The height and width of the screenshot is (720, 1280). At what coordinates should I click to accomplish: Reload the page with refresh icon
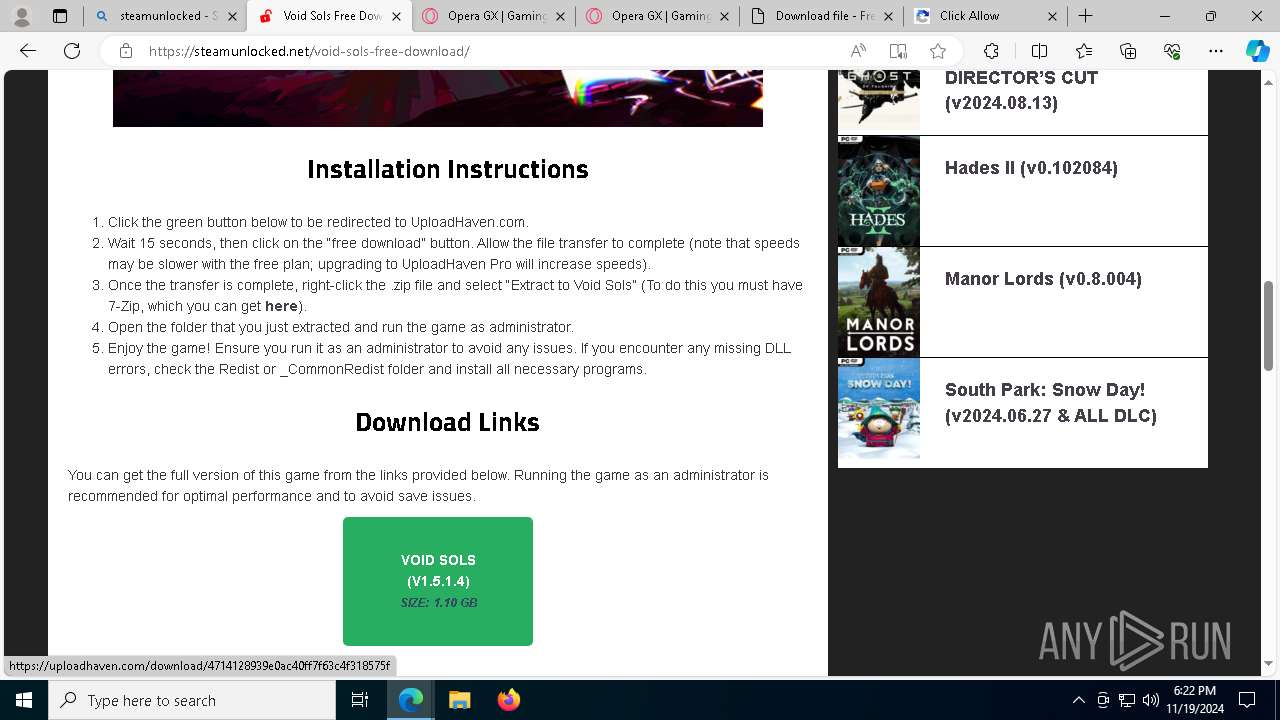coord(72,51)
